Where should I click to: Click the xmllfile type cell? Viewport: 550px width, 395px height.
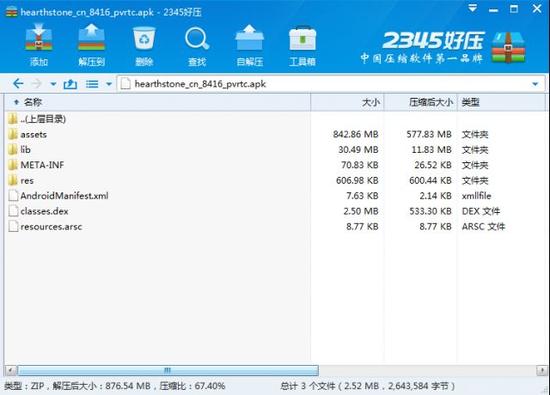[476, 196]
